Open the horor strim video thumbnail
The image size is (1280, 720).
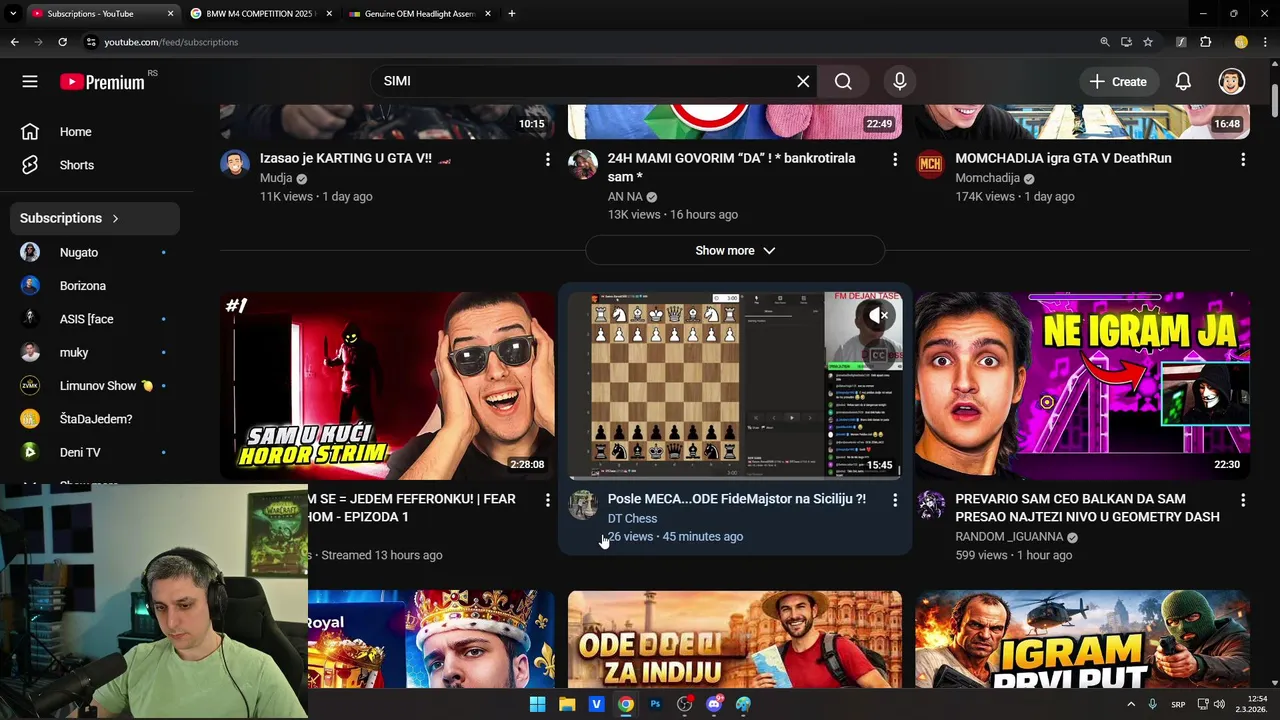[387, 386]
